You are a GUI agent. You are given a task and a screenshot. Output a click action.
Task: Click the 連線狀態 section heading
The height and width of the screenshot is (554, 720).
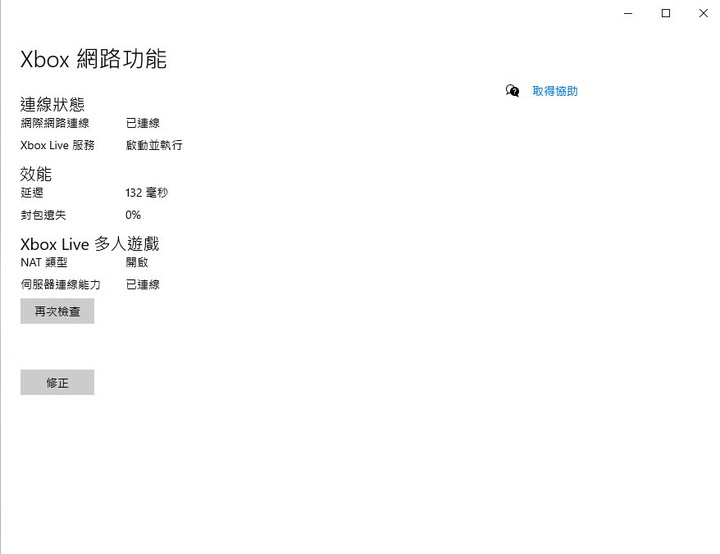point(52,104)
